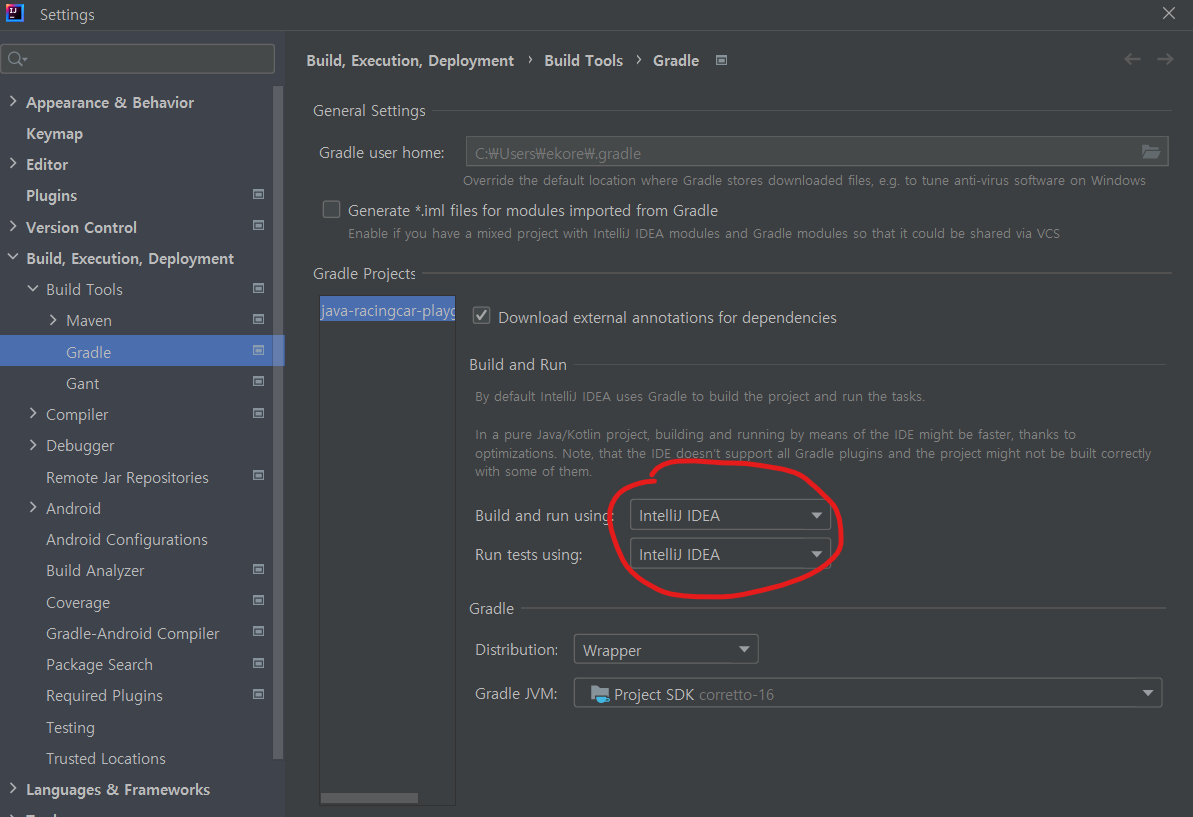This screenshot has width=1193, height=817.
Task: Navigate back with left arrow
Action: click(1132, 59)
